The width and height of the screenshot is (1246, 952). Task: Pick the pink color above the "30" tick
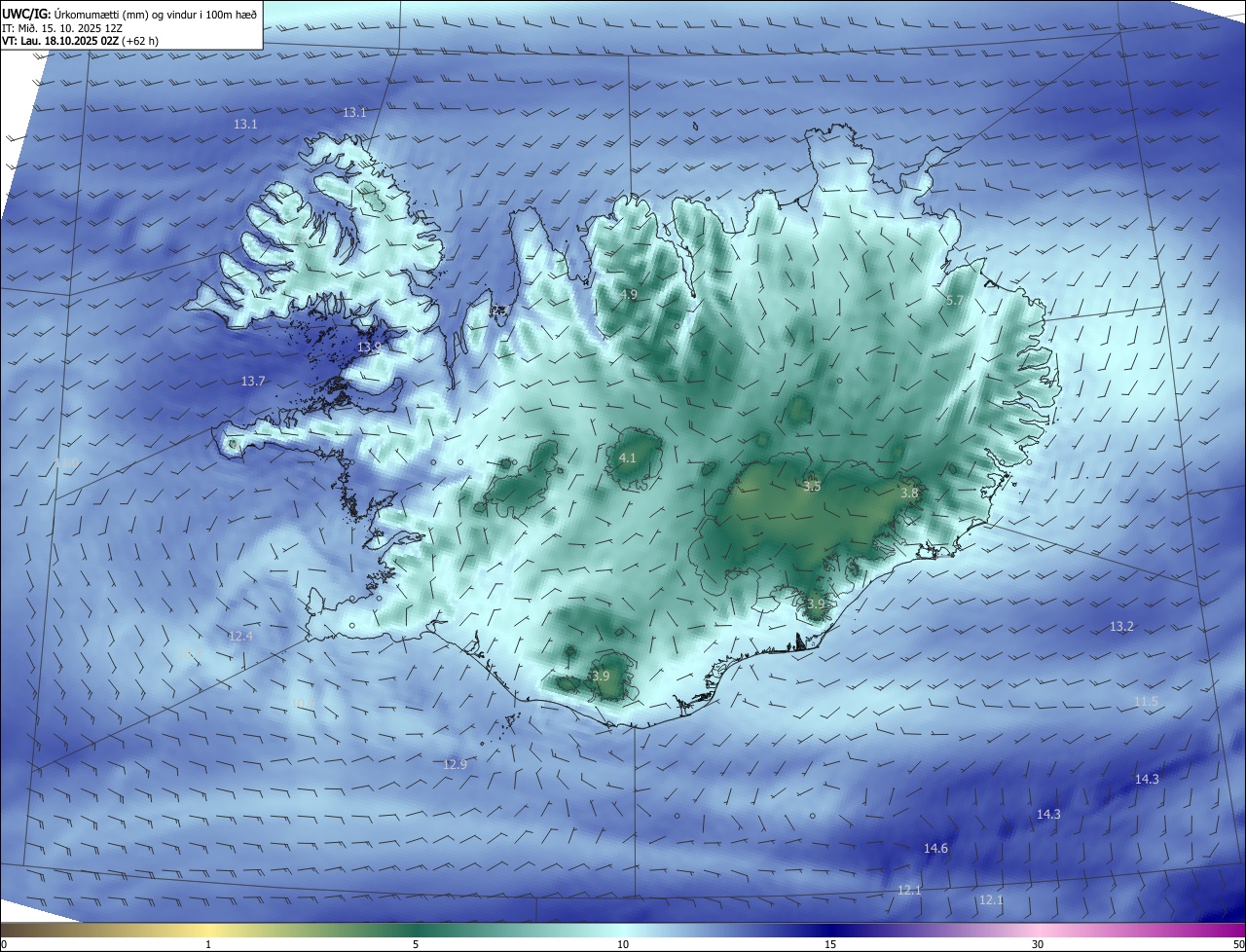point(1038,930)
